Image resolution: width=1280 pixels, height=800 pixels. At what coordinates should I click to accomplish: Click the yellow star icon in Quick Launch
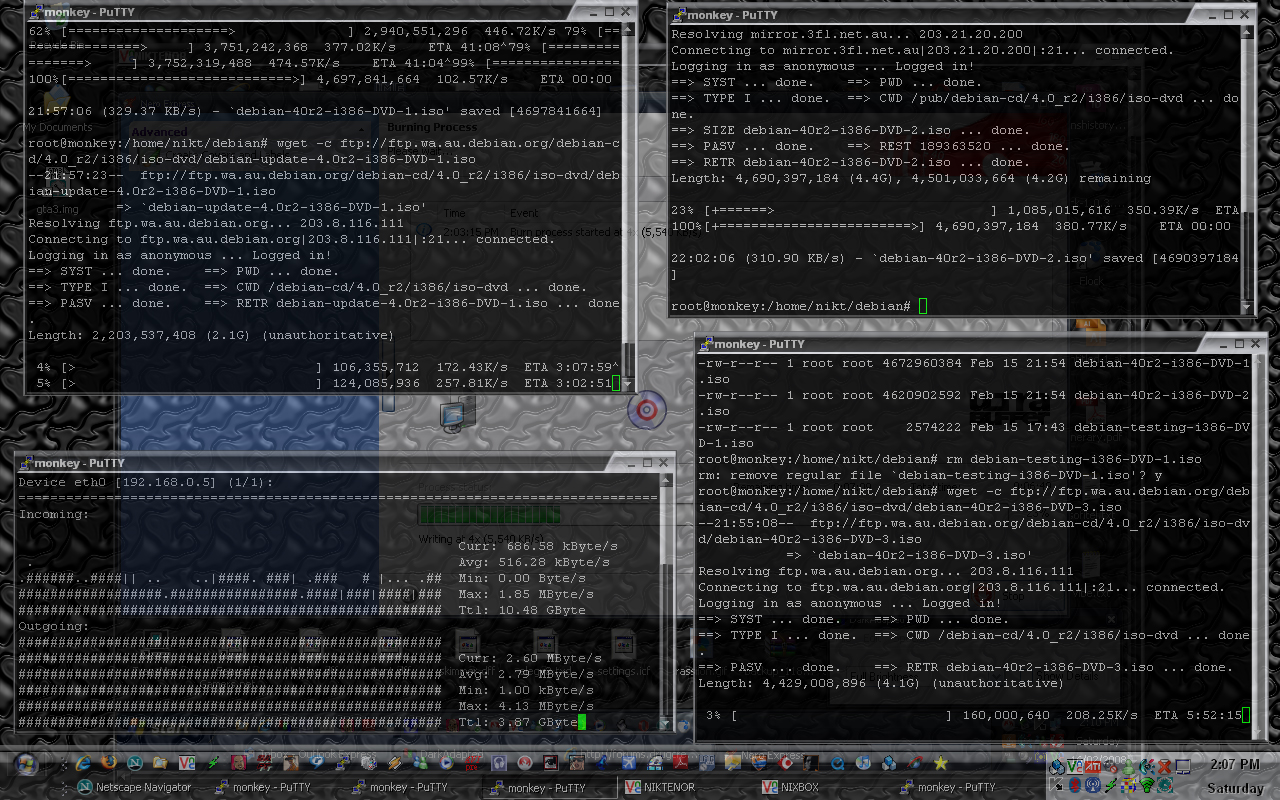(940, 763)
